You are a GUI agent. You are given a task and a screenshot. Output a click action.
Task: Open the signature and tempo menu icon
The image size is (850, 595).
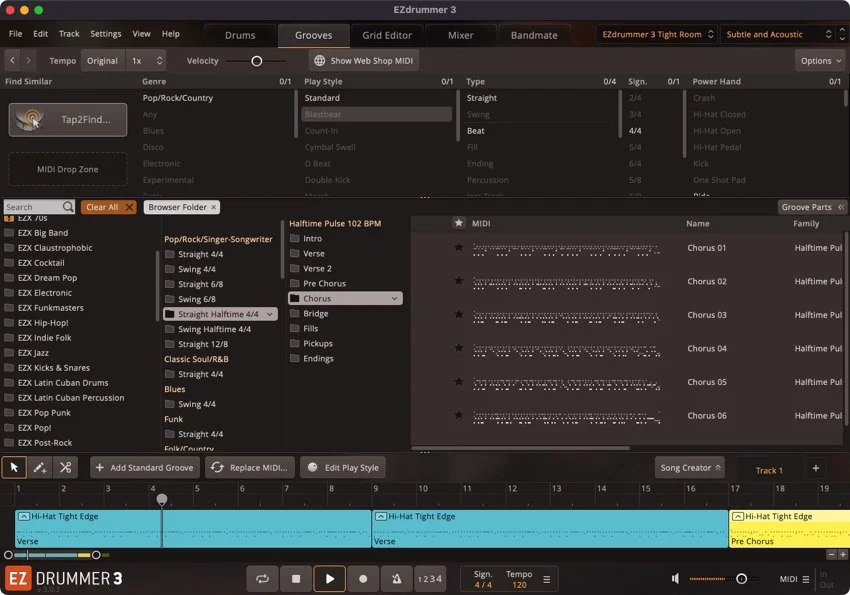tap(546, 579)
